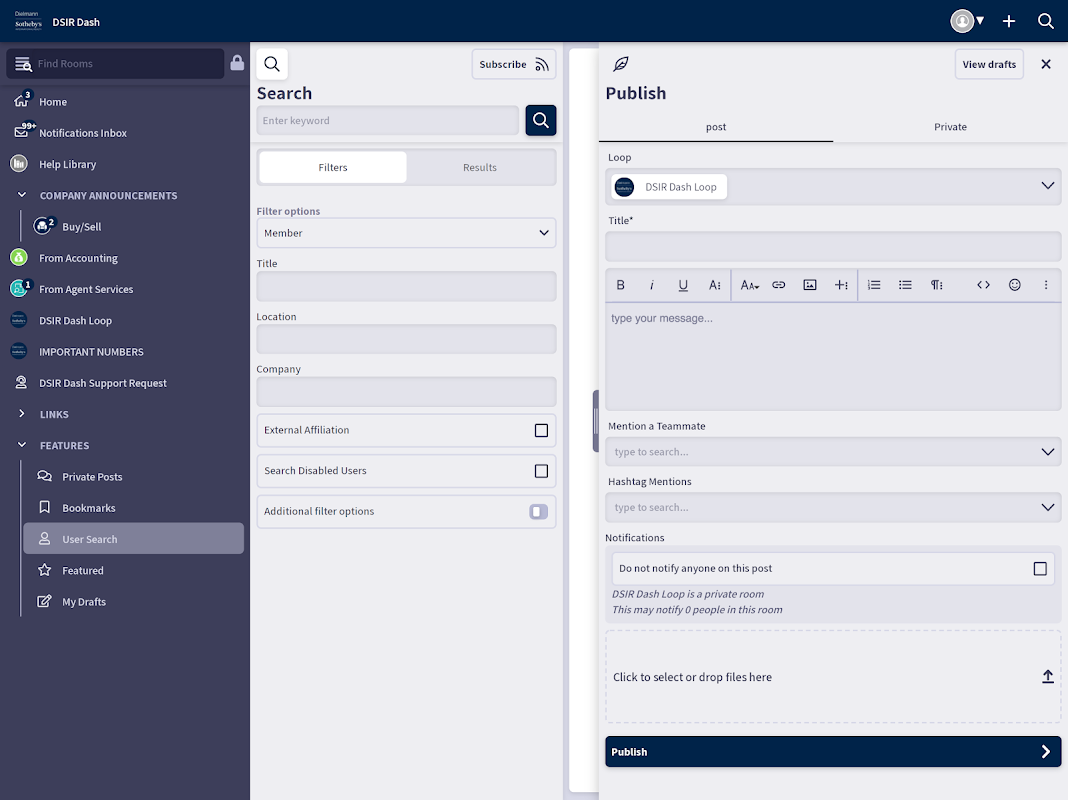Click the Subscribe button

point(514,64)
